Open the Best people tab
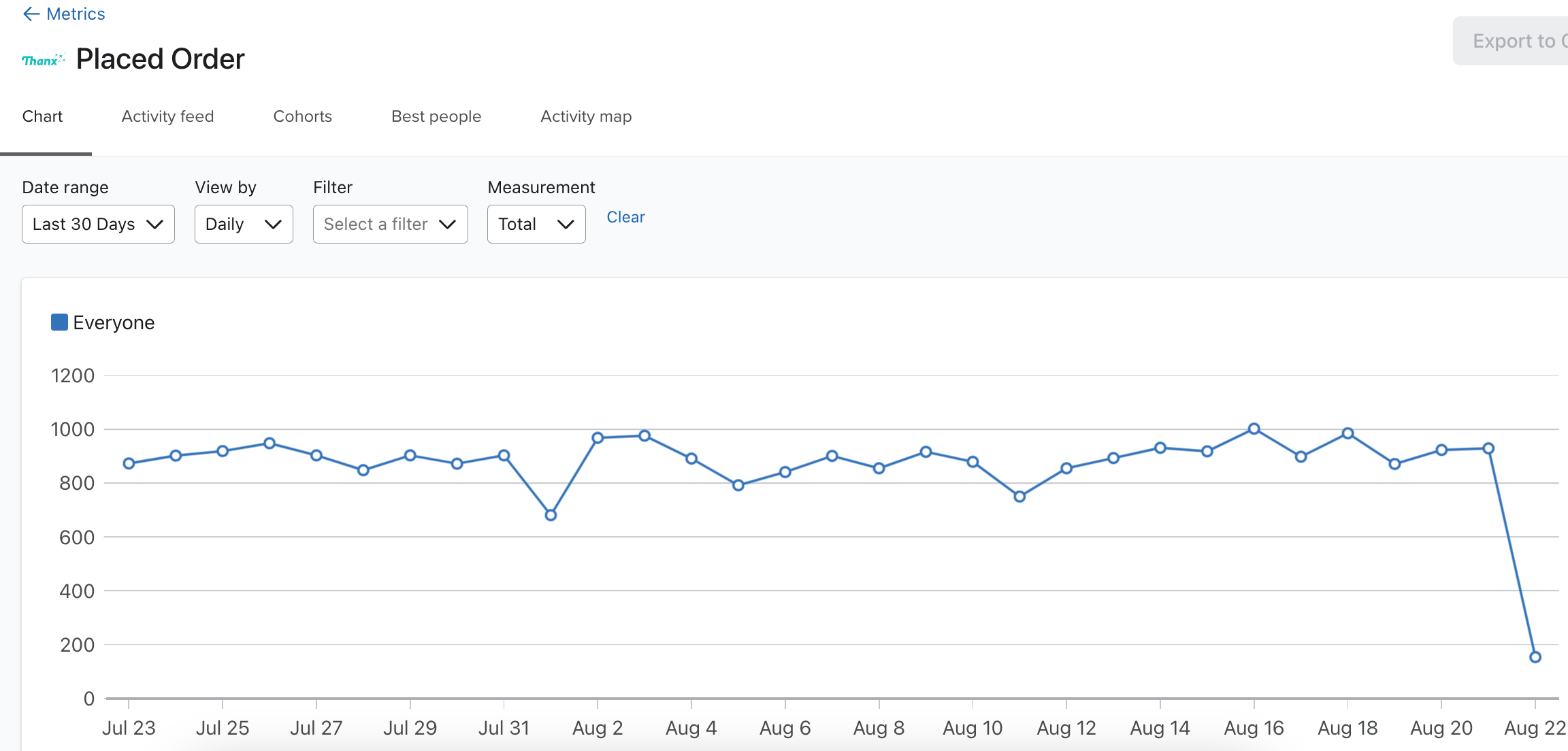Image resolution: width=1568 pixels, height=751 pixels. 436,116
